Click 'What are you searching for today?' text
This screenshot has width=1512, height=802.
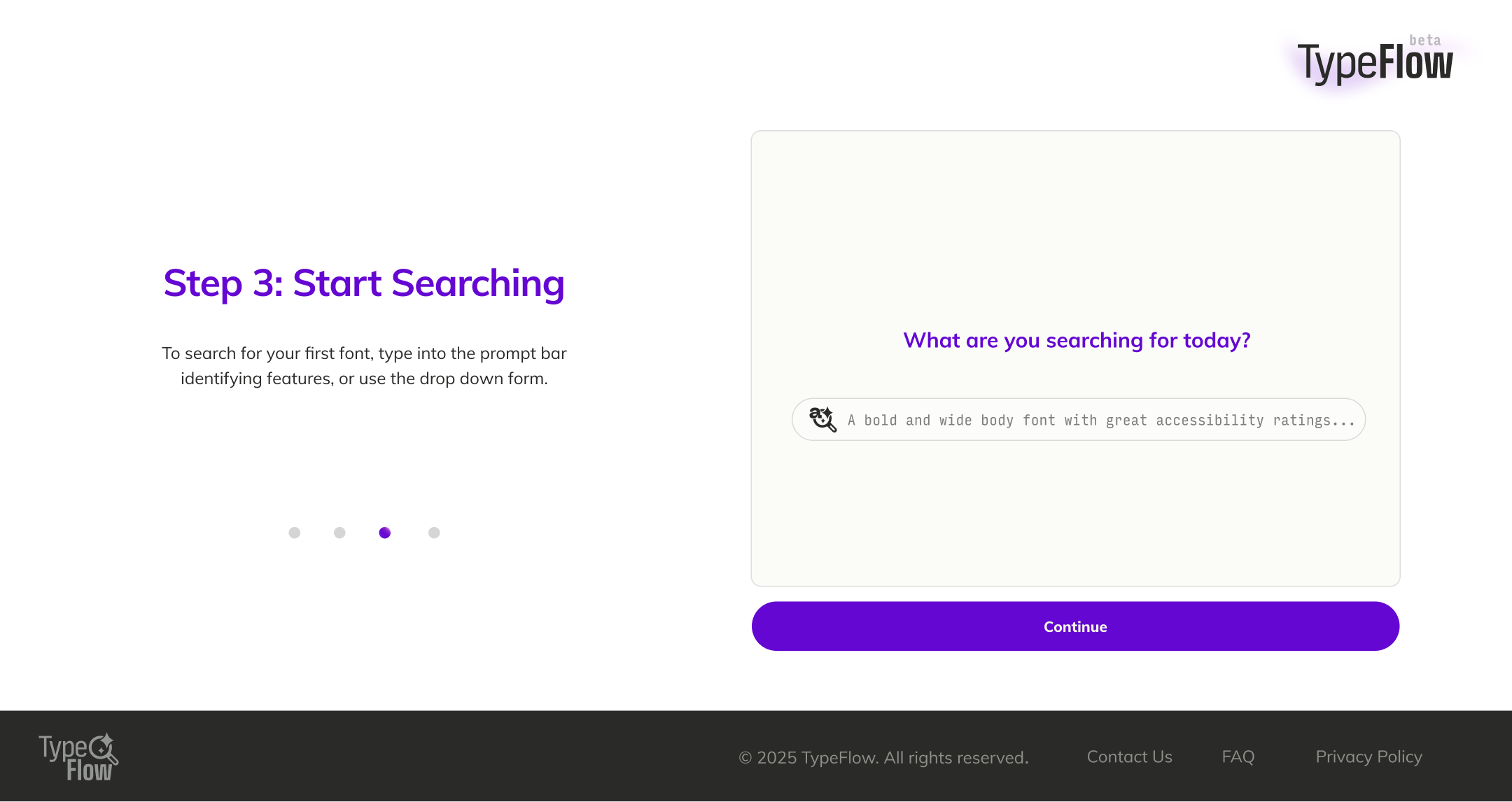1077,340
